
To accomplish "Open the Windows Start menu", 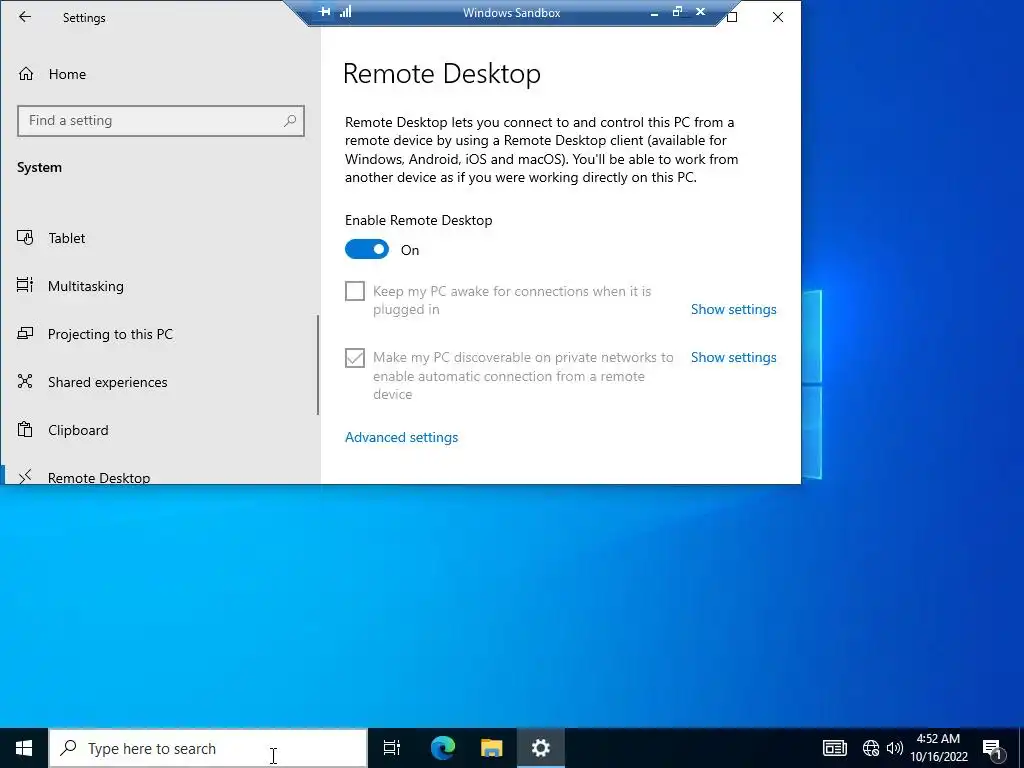I will coord(24,748).
